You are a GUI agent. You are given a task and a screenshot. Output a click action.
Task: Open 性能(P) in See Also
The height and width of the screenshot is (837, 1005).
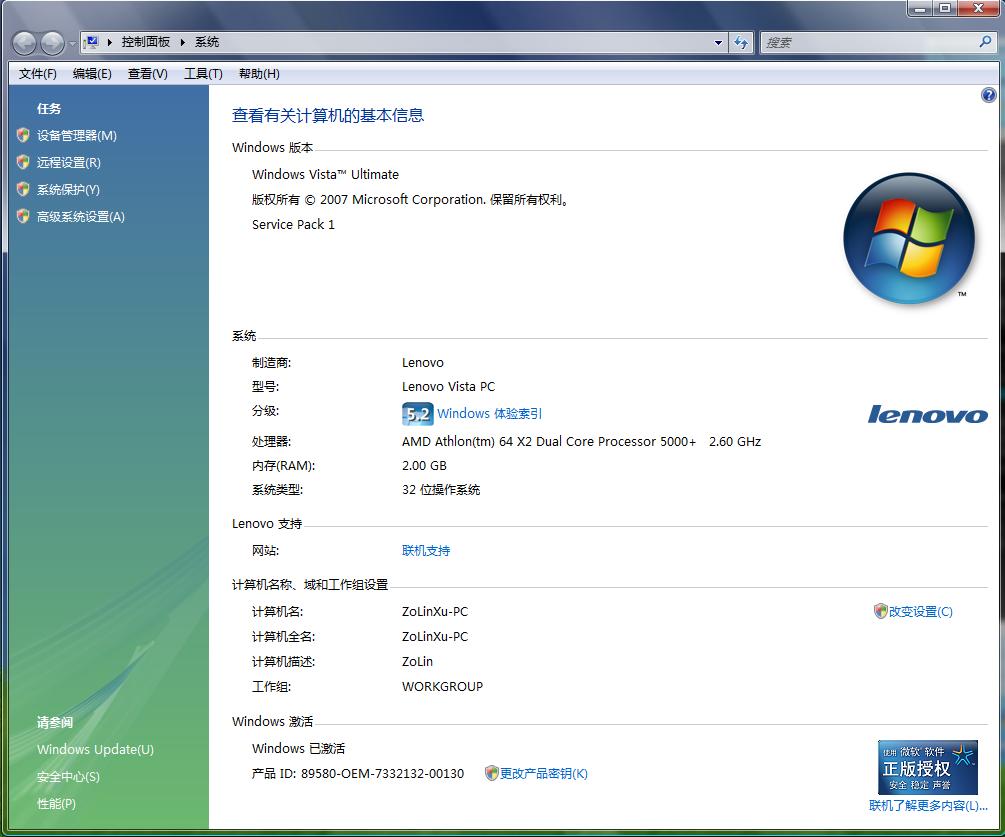[x=56, y=804]
